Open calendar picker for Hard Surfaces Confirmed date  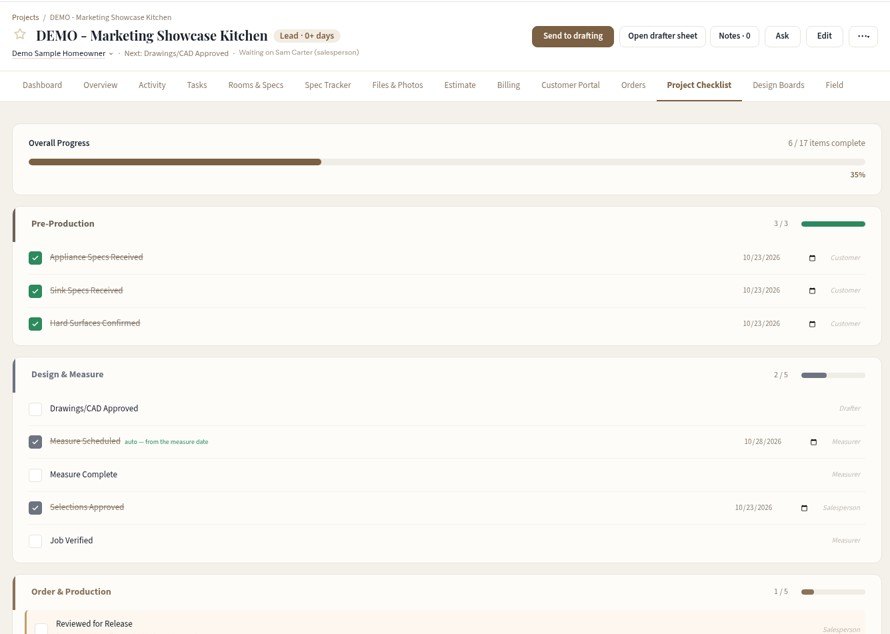tap(812, 324)
